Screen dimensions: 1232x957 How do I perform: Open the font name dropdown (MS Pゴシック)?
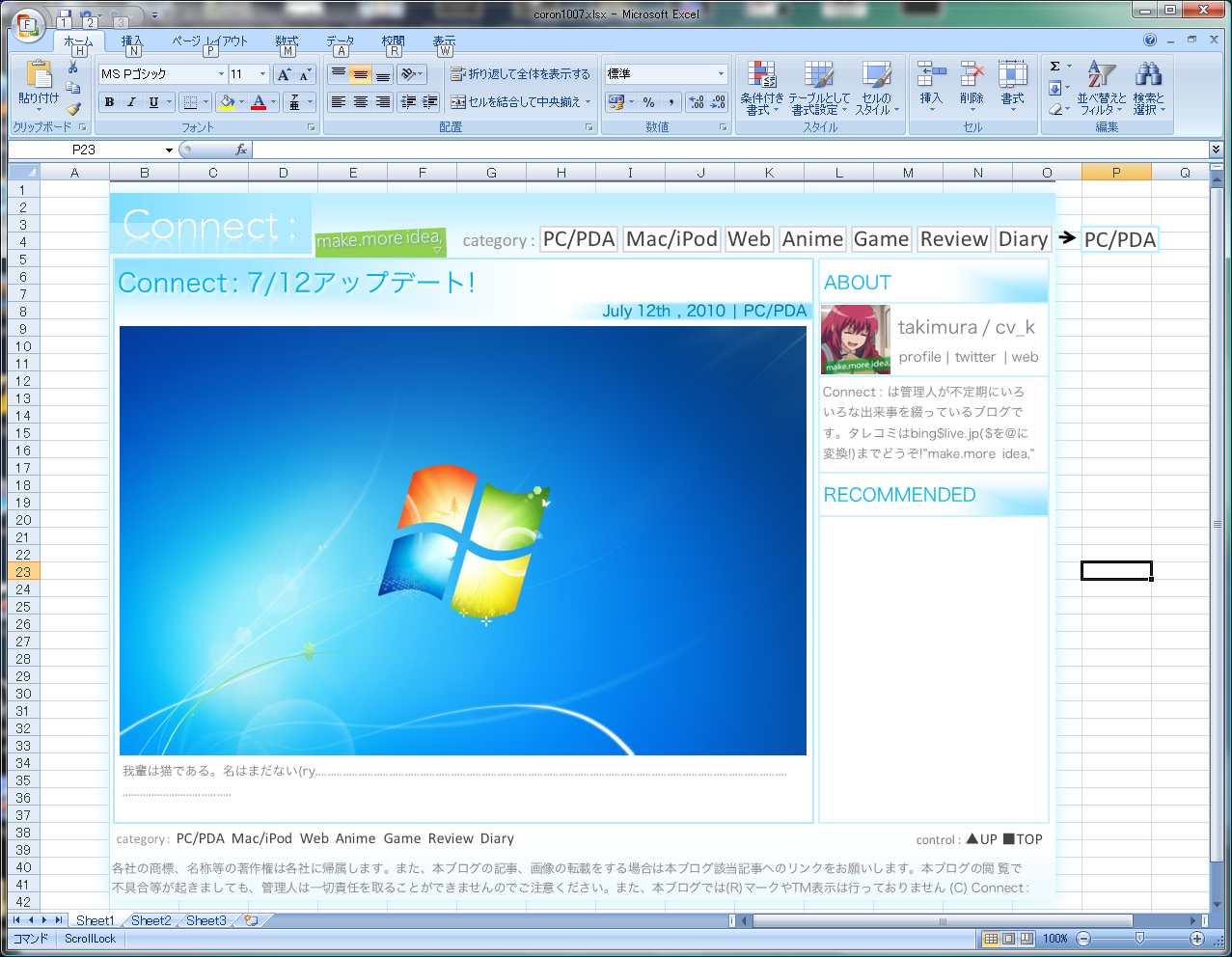click(x=221, y=74)
